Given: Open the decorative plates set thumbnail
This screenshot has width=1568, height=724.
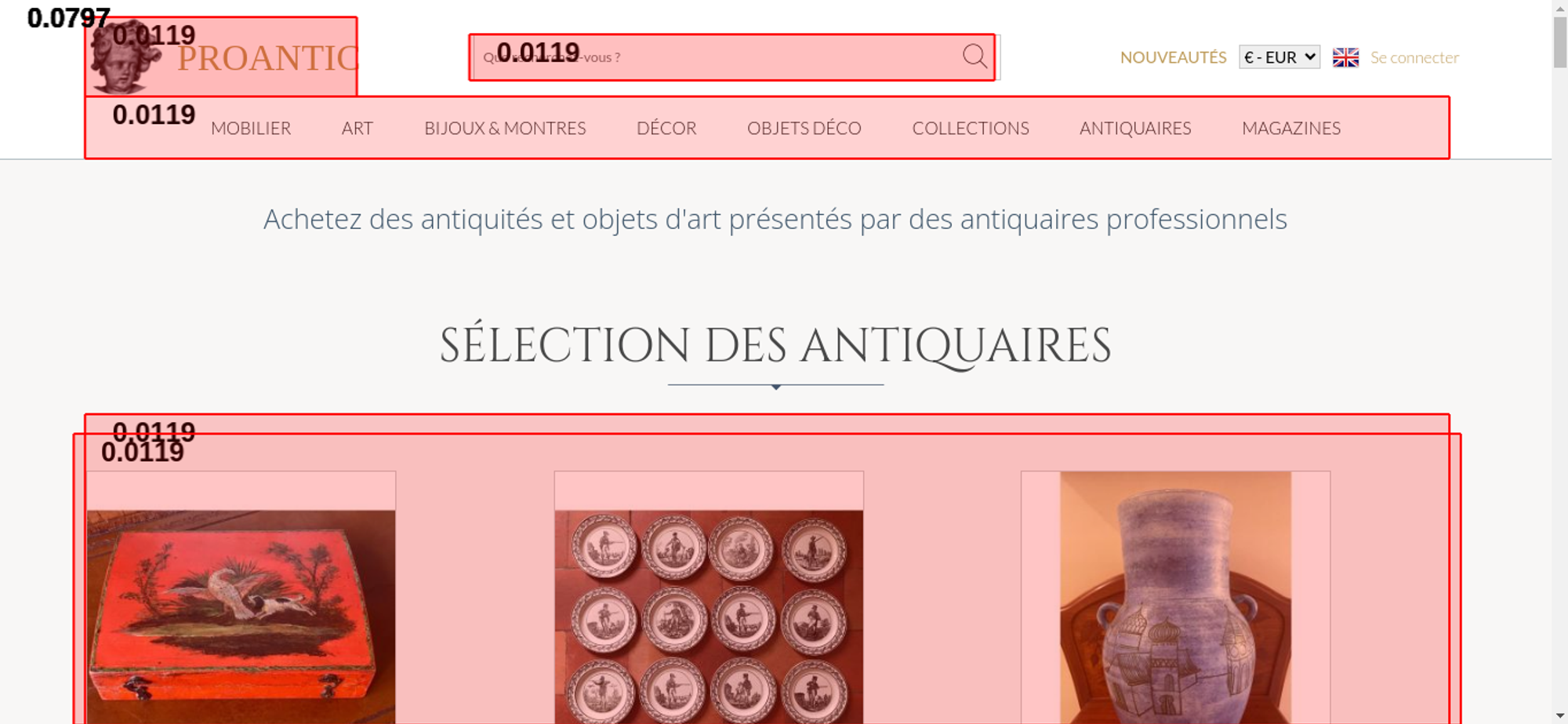Looking at the screenshot, I should click(x=709, y=617).
